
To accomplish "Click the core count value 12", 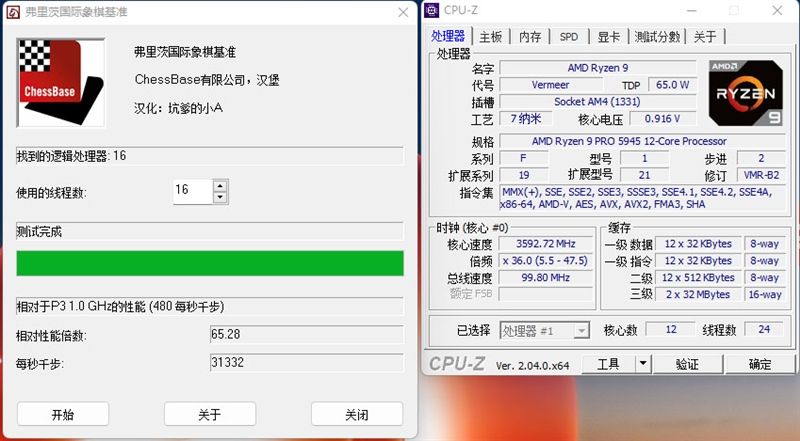I will tap(671, 329).
